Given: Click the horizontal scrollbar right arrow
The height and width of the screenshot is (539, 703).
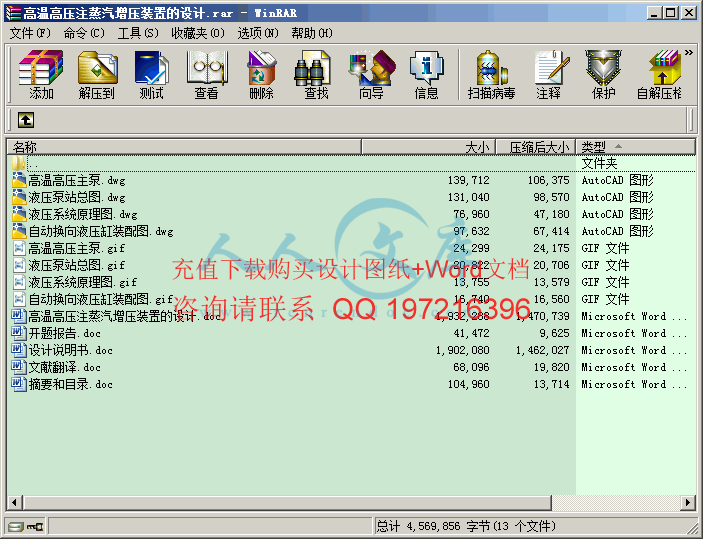Looking at the screenshot, I should 687,502.
